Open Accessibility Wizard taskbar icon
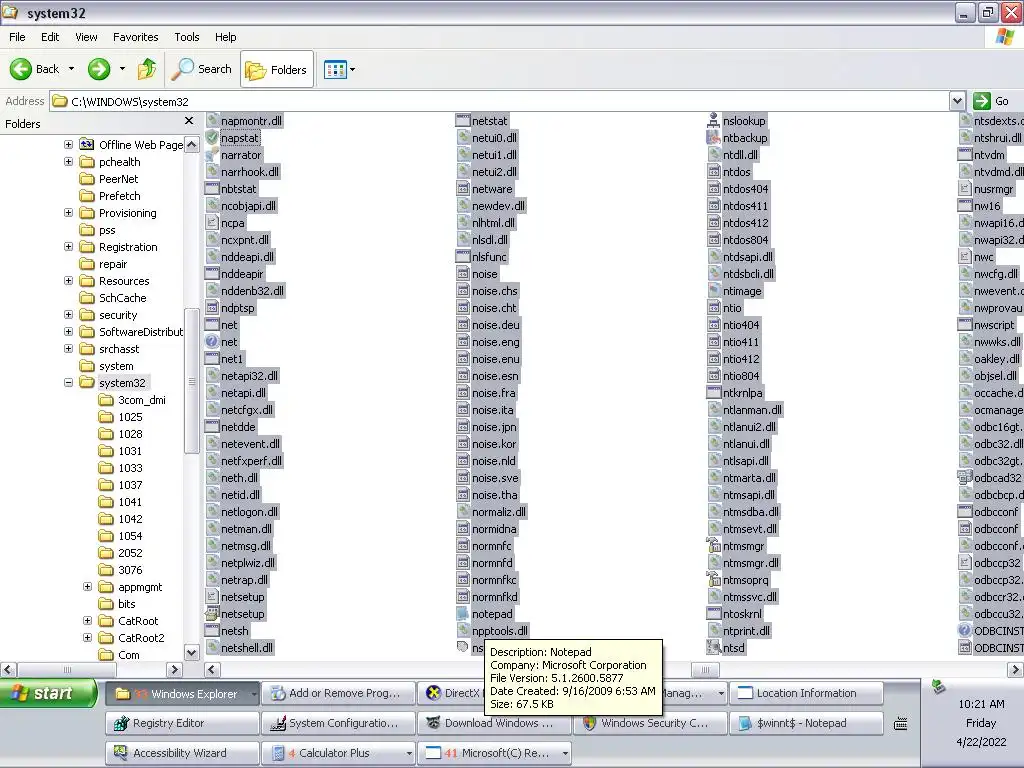Screen dimensions: 1024x768 point(121,753)
